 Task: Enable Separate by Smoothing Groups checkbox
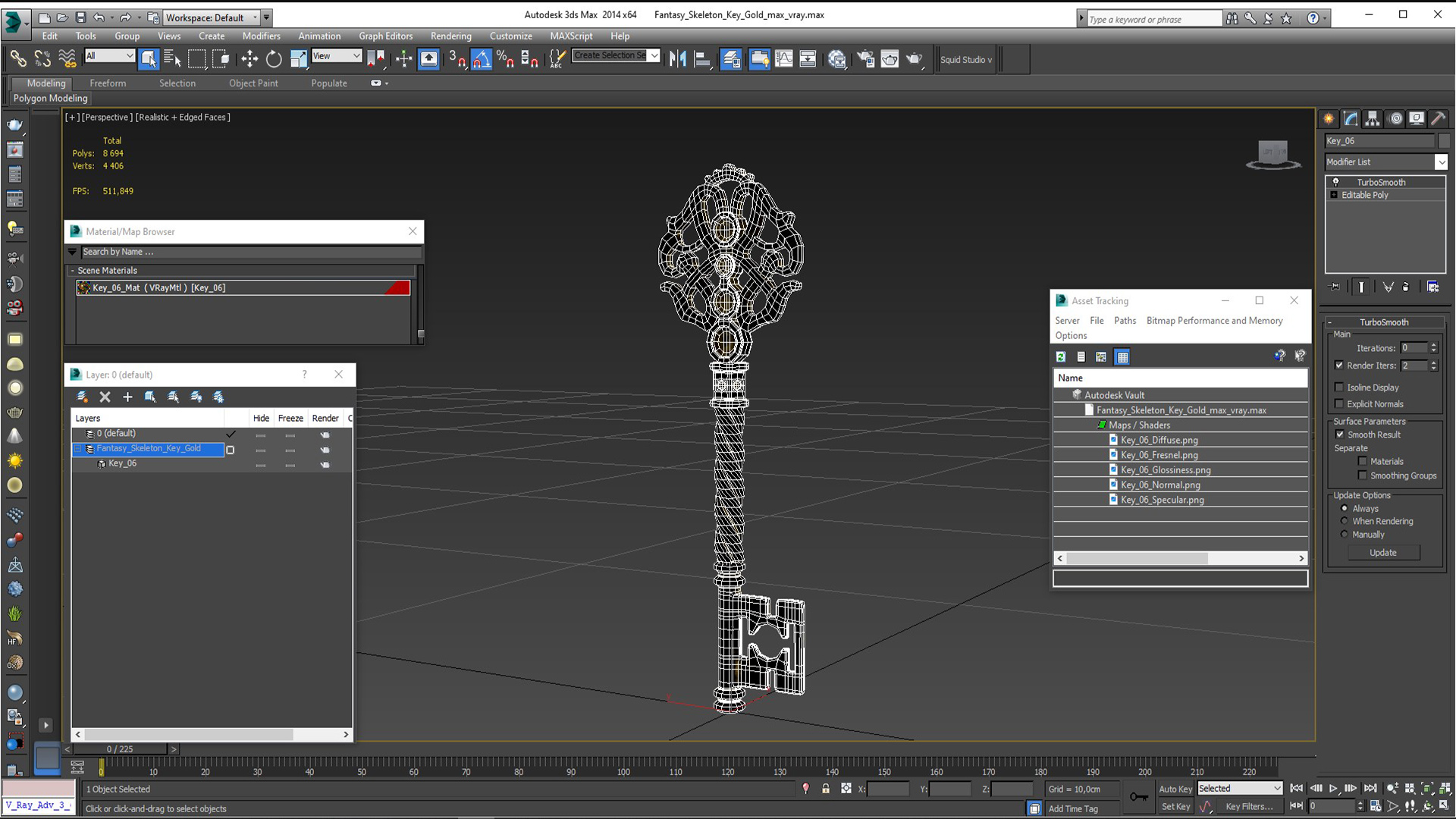click(1363, 475)
